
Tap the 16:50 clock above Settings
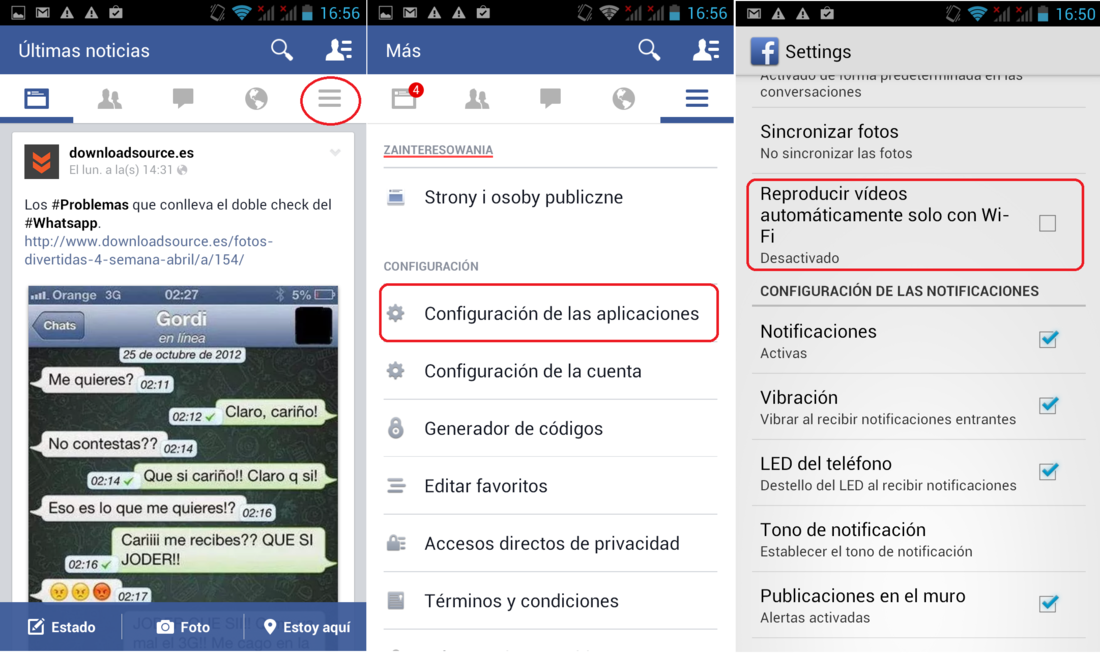click(1075, 13)
